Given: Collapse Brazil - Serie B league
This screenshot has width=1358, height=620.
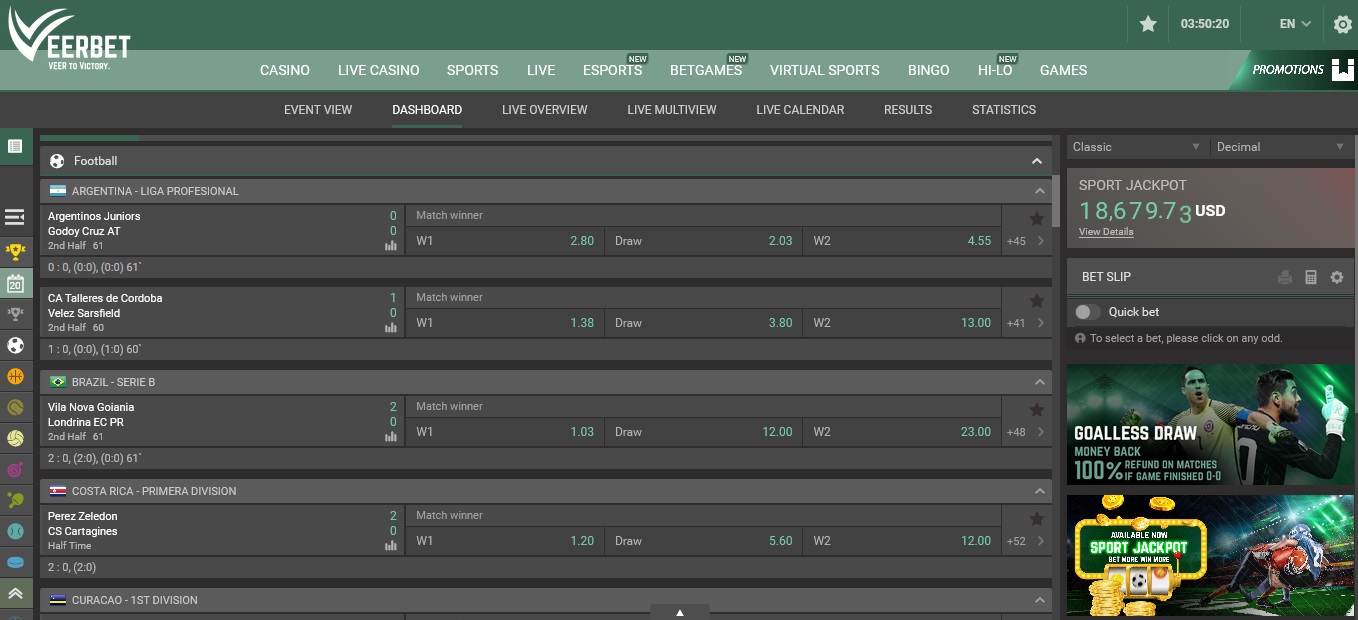Looking at the screenshot, I should click(1040, 382).
